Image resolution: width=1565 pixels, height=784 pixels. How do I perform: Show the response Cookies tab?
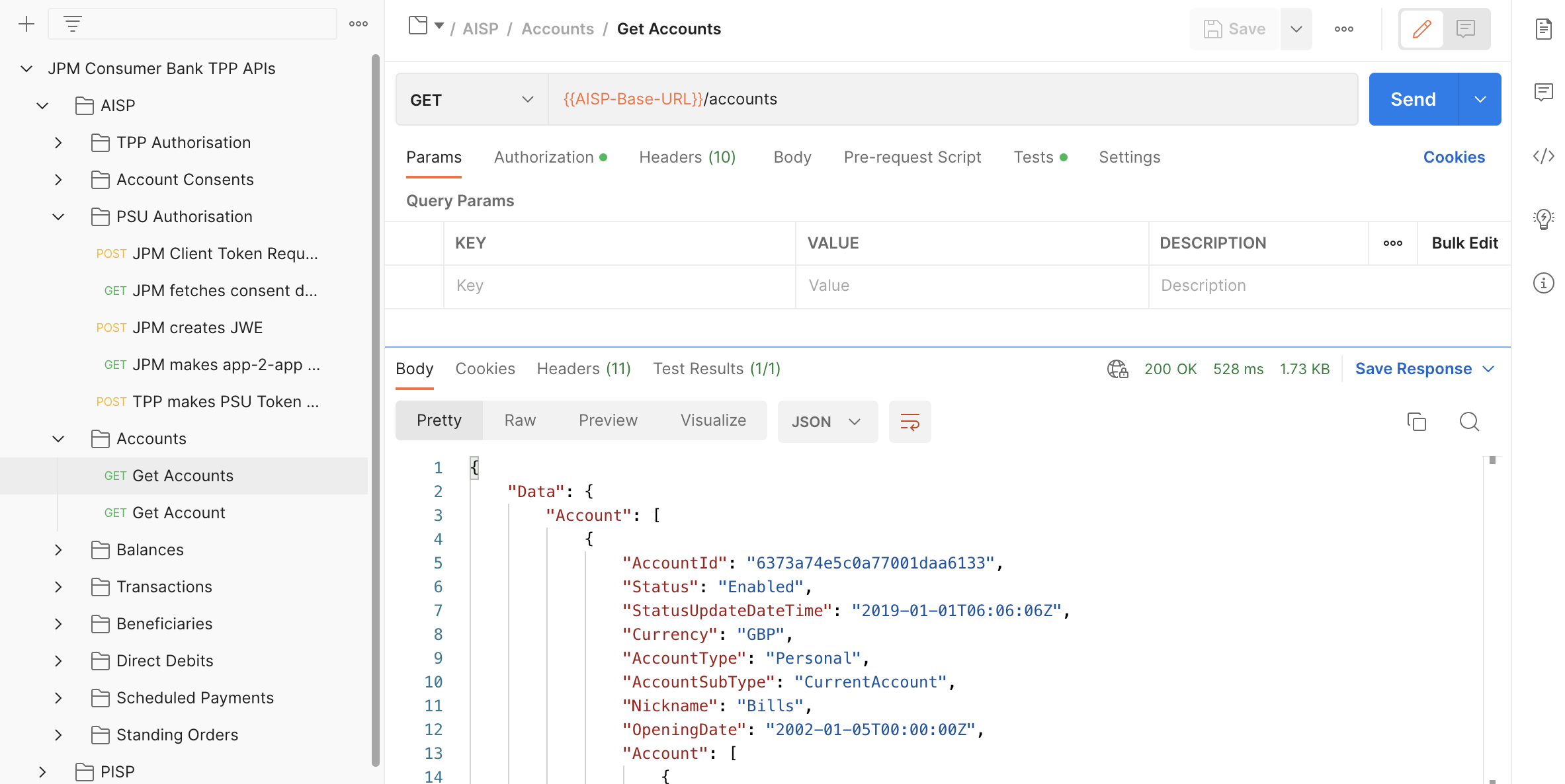pos(485,369)
